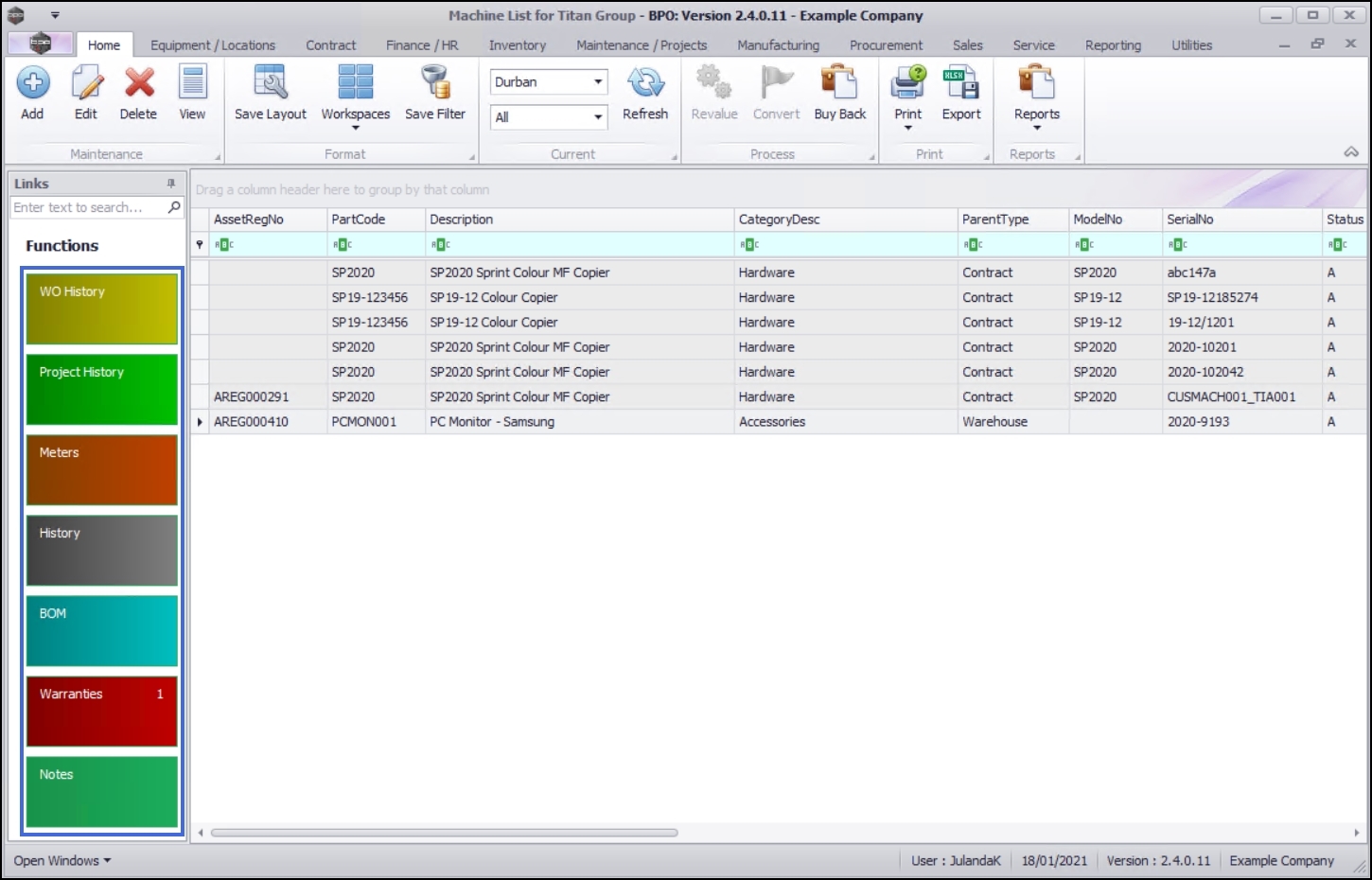Viewport: 1372px width, 880px height.
Task: Open the View record icon
Action: coord(192,82)
